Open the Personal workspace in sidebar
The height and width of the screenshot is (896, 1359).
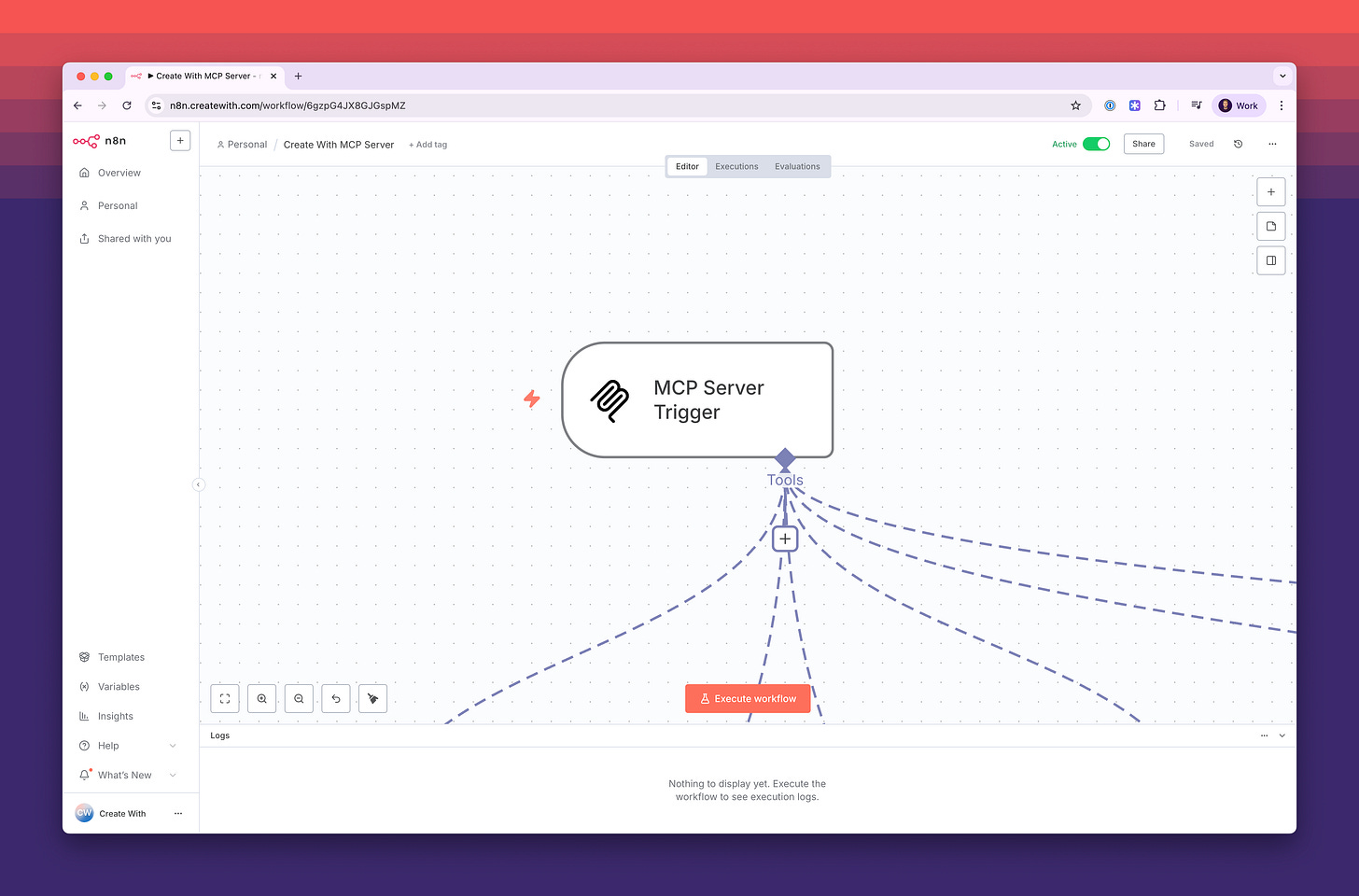118,205
